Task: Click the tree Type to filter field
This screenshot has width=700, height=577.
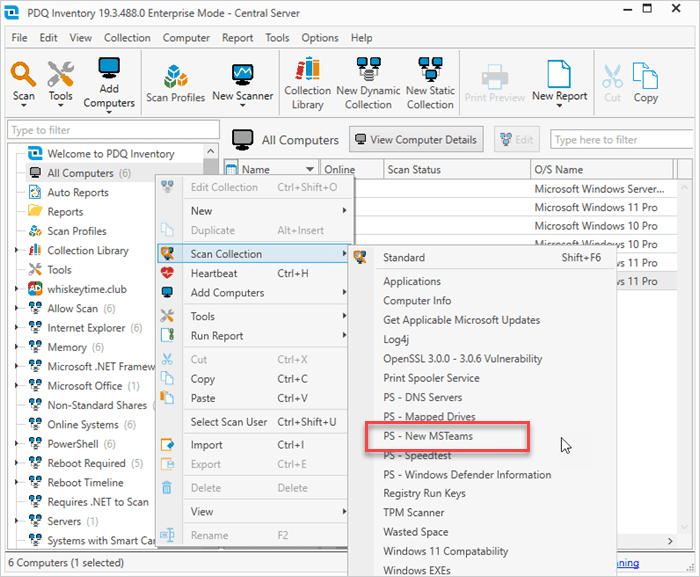Action: click(113, 130)
